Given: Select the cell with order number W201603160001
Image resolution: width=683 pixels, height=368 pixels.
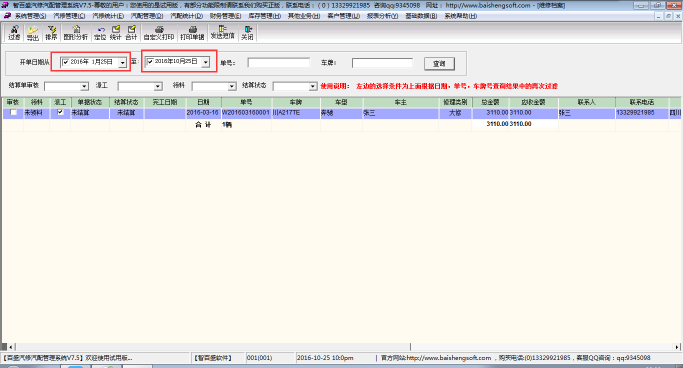Looking at the screenshot, I should coord(247,113).
